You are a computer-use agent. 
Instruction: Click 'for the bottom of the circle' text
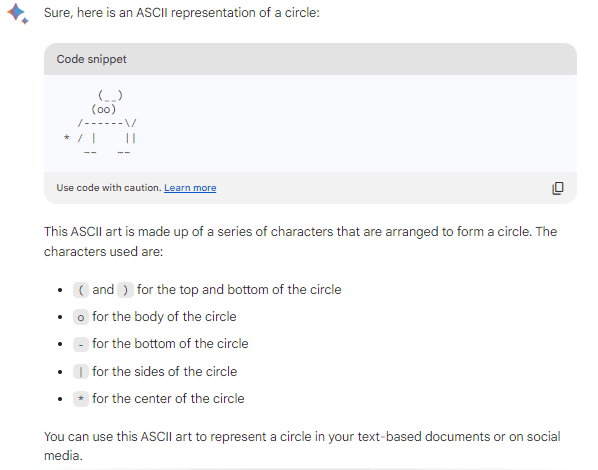(170, 344)
